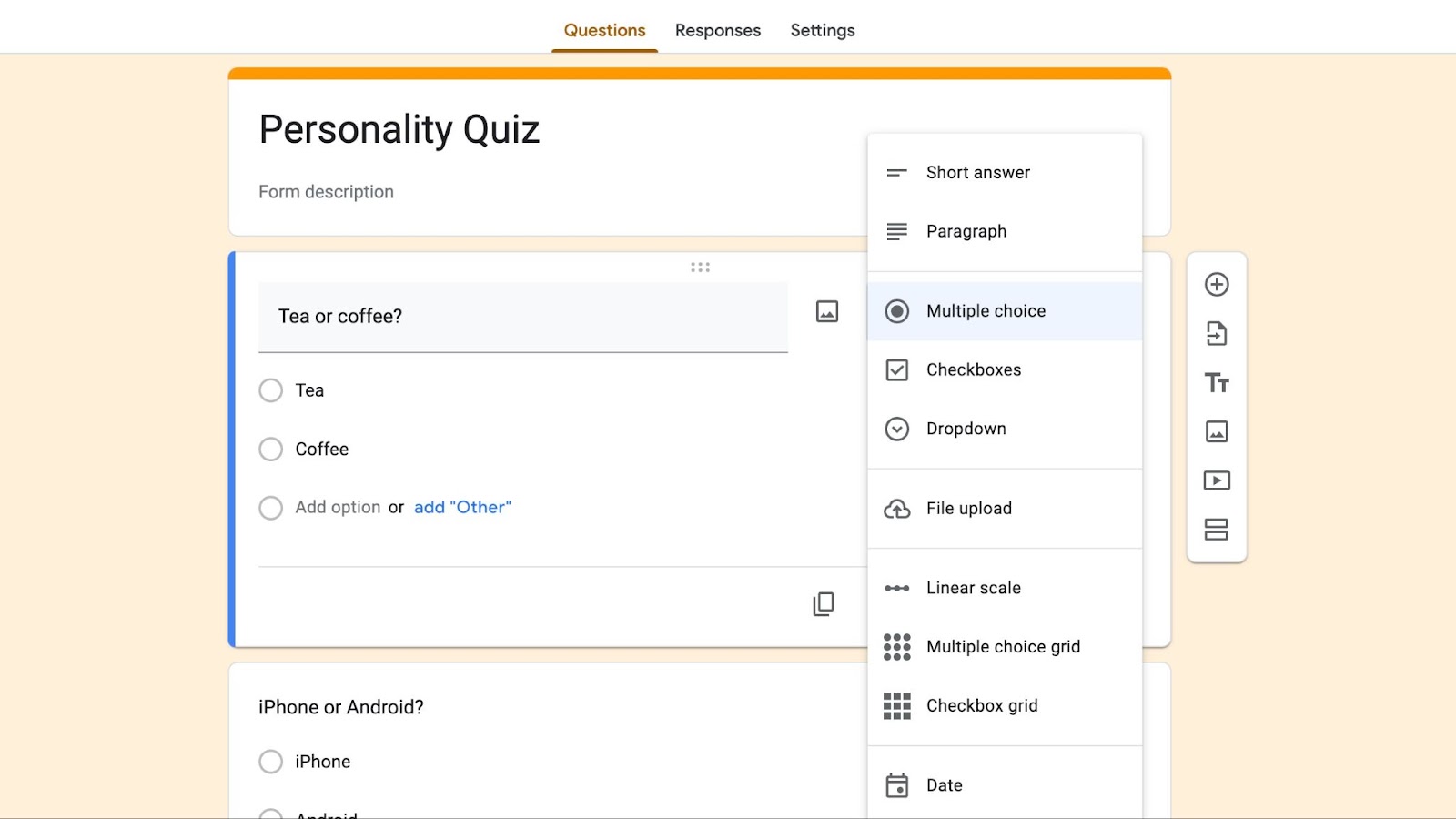
Task: Click the Add question plus icon
Action: coord(1217,285)
